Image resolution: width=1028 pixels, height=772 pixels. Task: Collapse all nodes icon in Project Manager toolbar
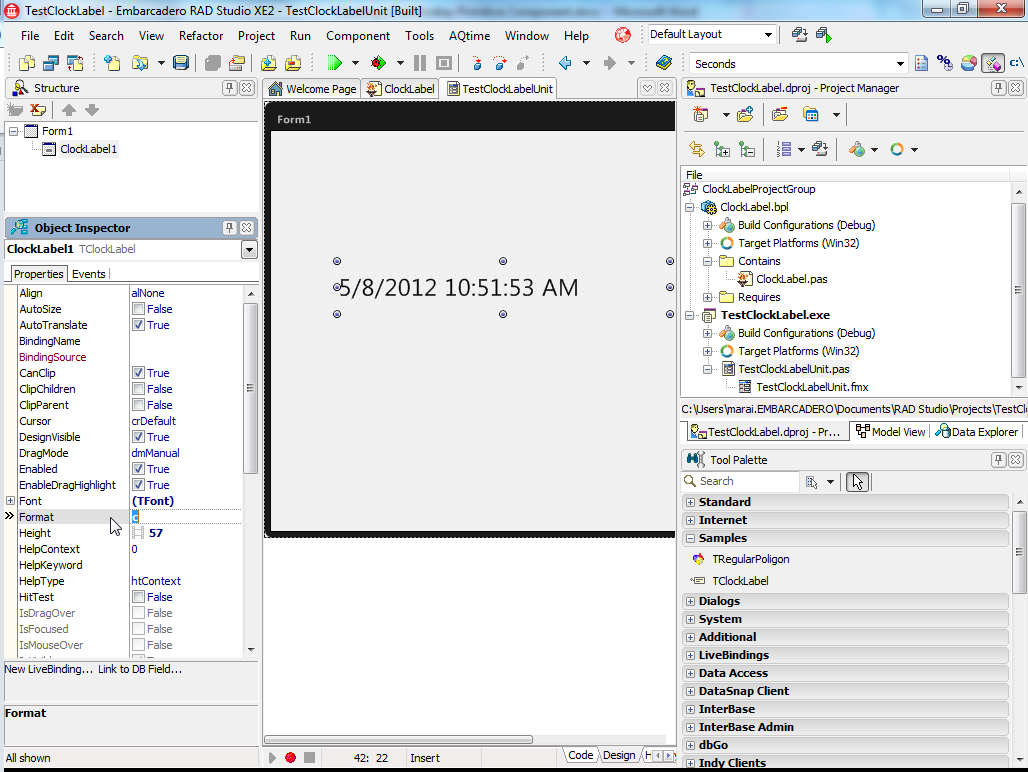click(748, 148)
